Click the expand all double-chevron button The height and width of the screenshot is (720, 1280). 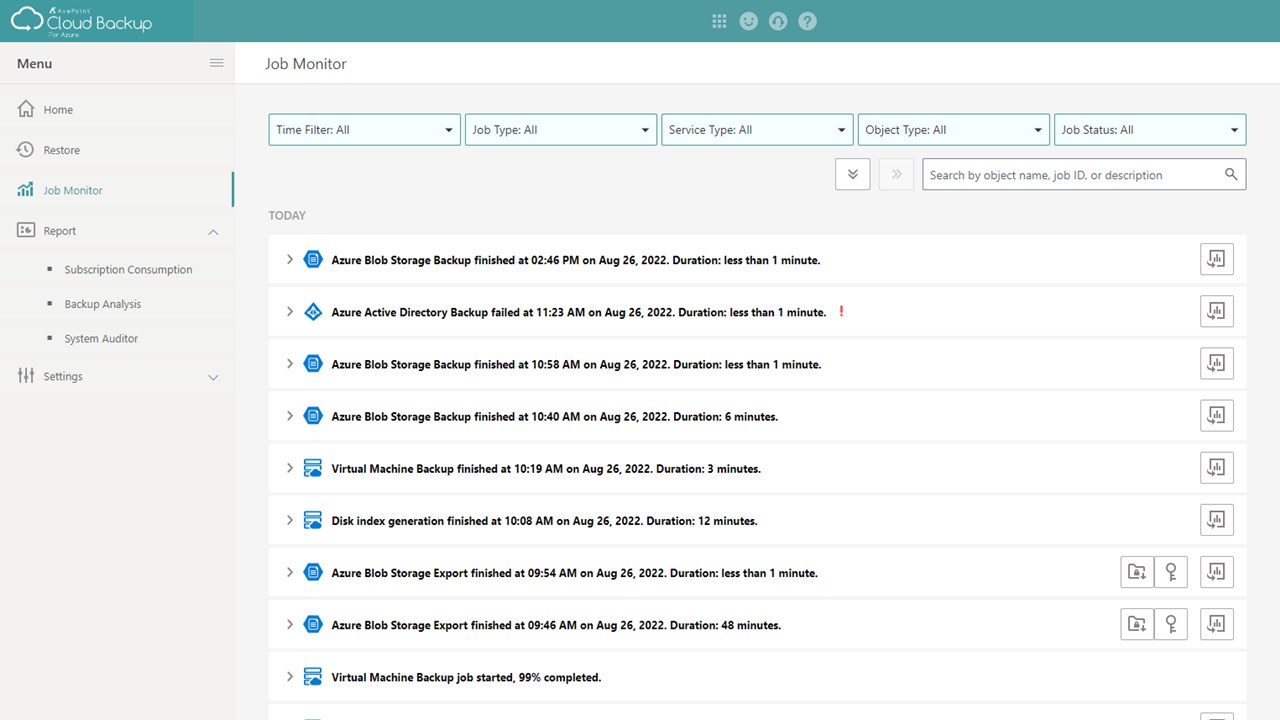click(853, 174)
